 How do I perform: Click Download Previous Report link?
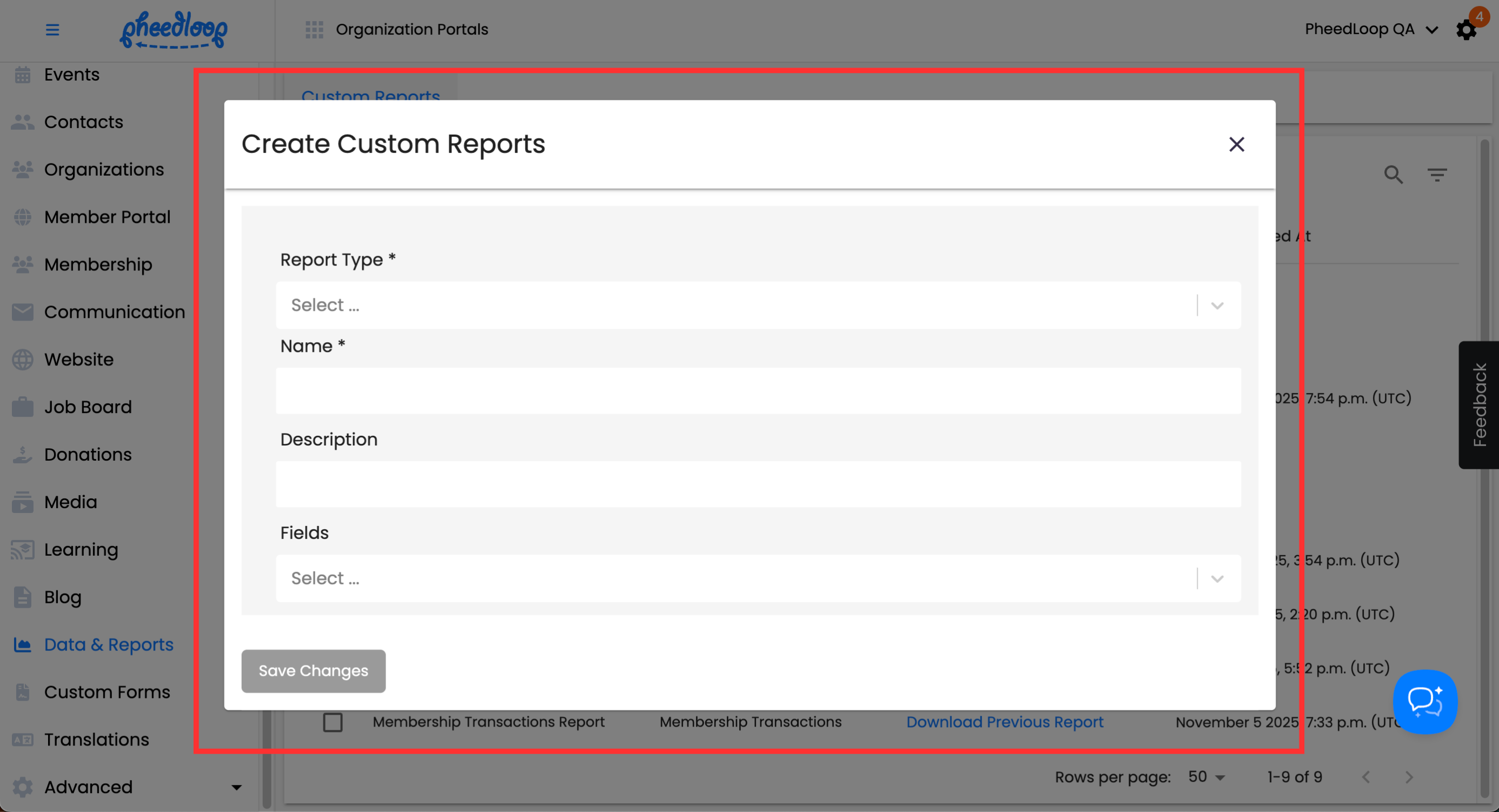(1004, 722)
